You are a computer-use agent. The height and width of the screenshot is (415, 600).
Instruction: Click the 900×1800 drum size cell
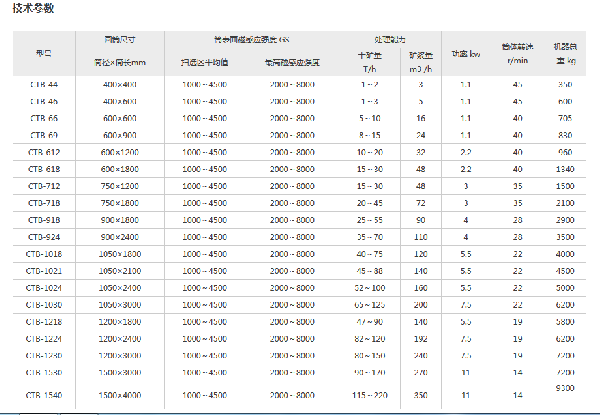[x=120, y=220]
